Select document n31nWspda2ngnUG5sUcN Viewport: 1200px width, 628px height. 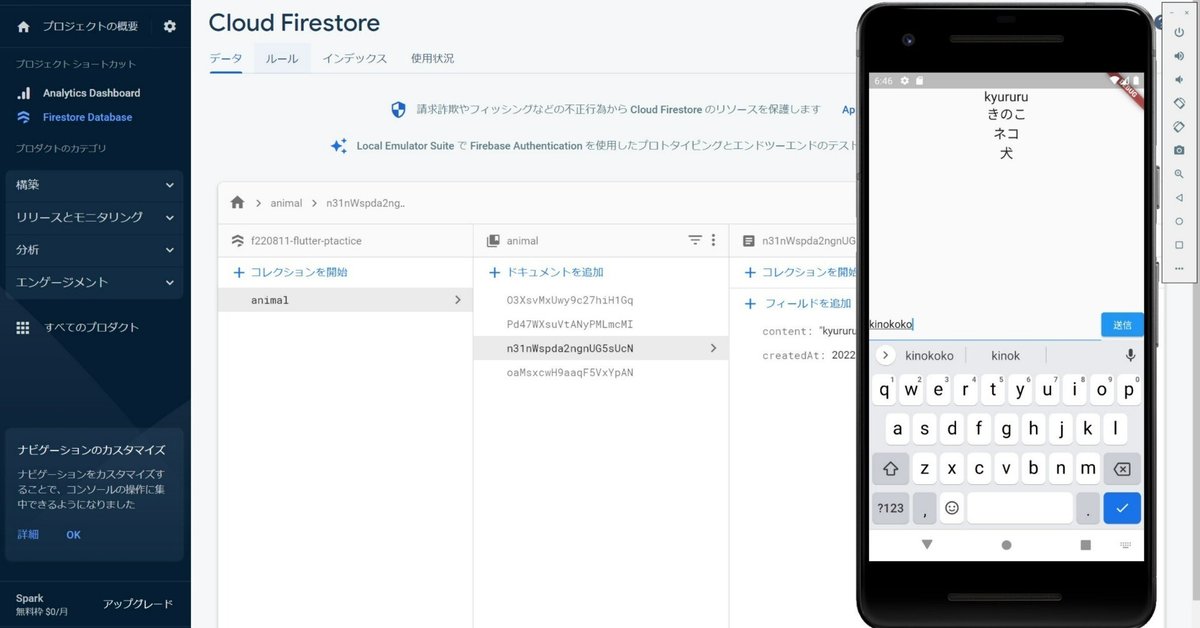[x=601, y=348]
